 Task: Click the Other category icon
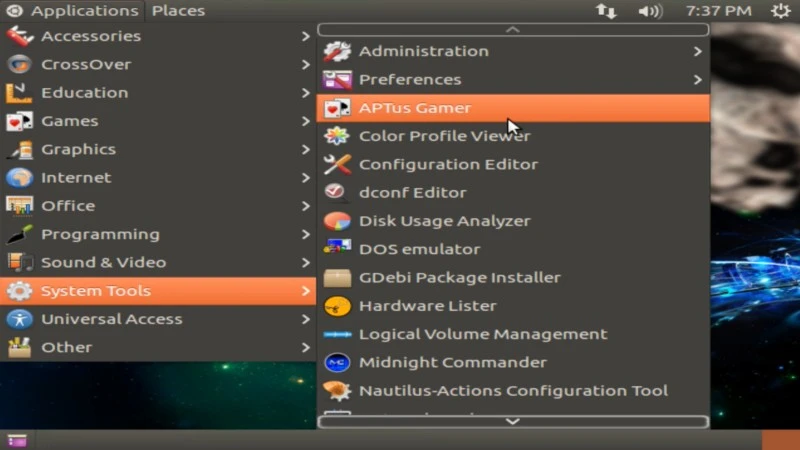(x=19, y=347)
